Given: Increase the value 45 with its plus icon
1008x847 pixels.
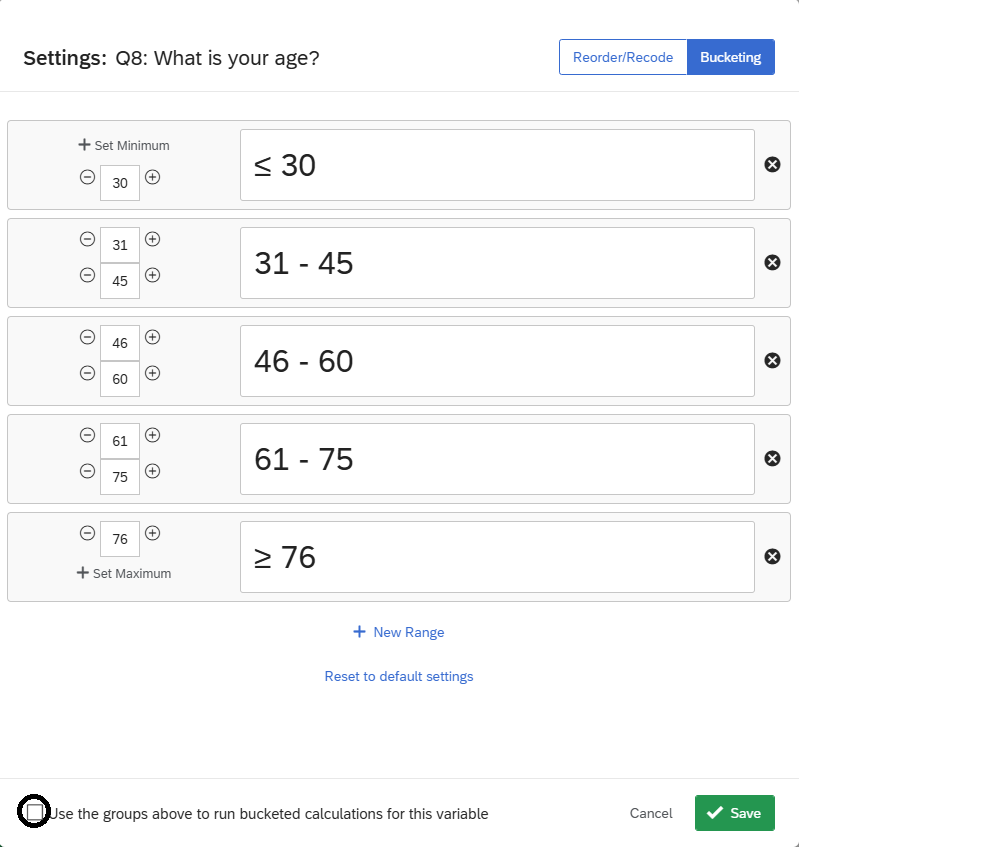Looking at the screenshot, I should 152,275.
